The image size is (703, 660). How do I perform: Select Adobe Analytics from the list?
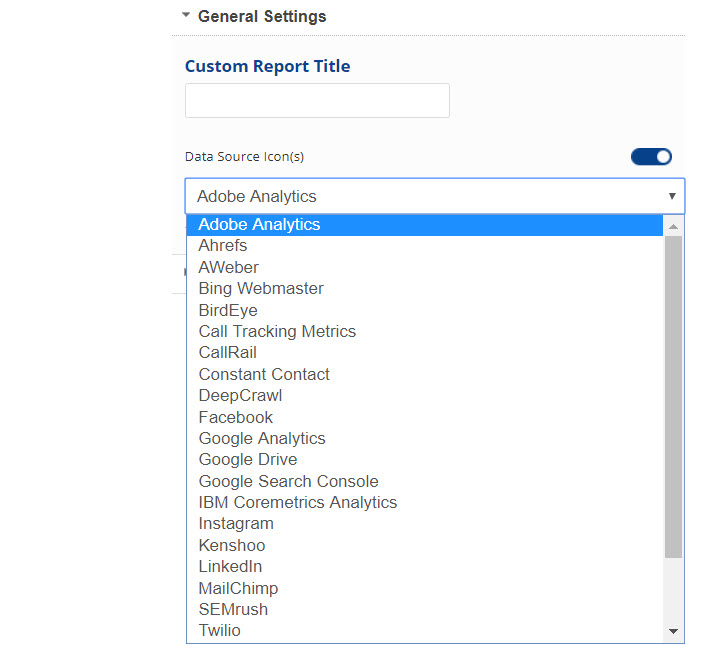click(x=259, y=225)
